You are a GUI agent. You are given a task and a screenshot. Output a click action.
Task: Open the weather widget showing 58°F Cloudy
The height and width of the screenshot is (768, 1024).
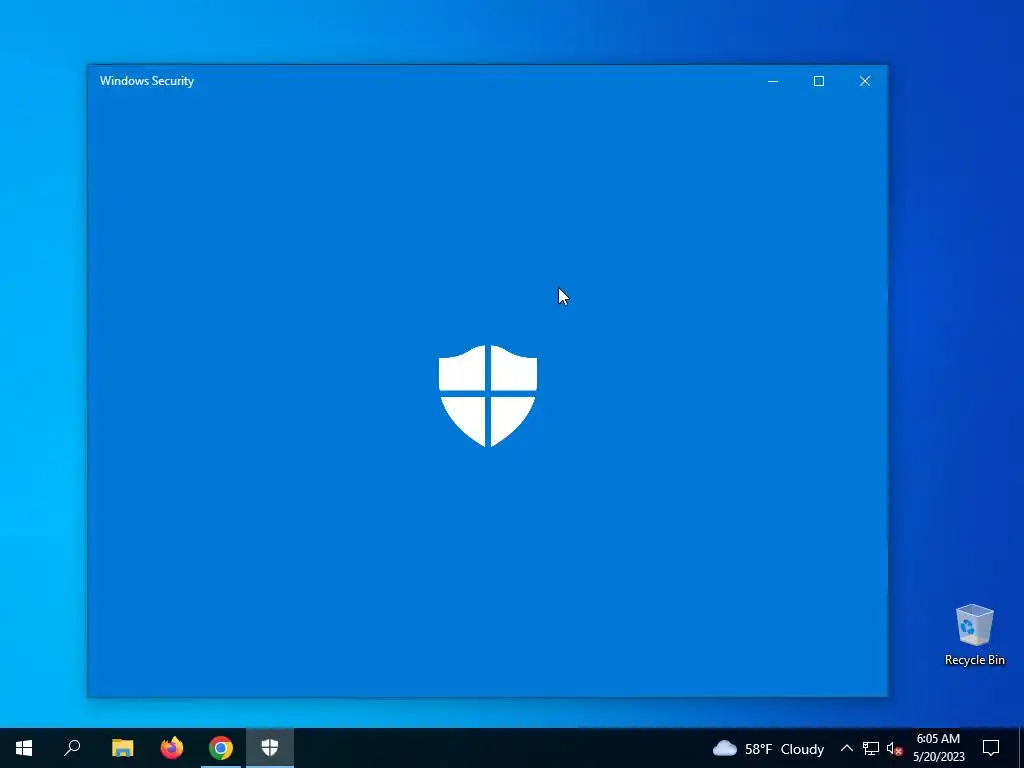click(x=768, y=748)
